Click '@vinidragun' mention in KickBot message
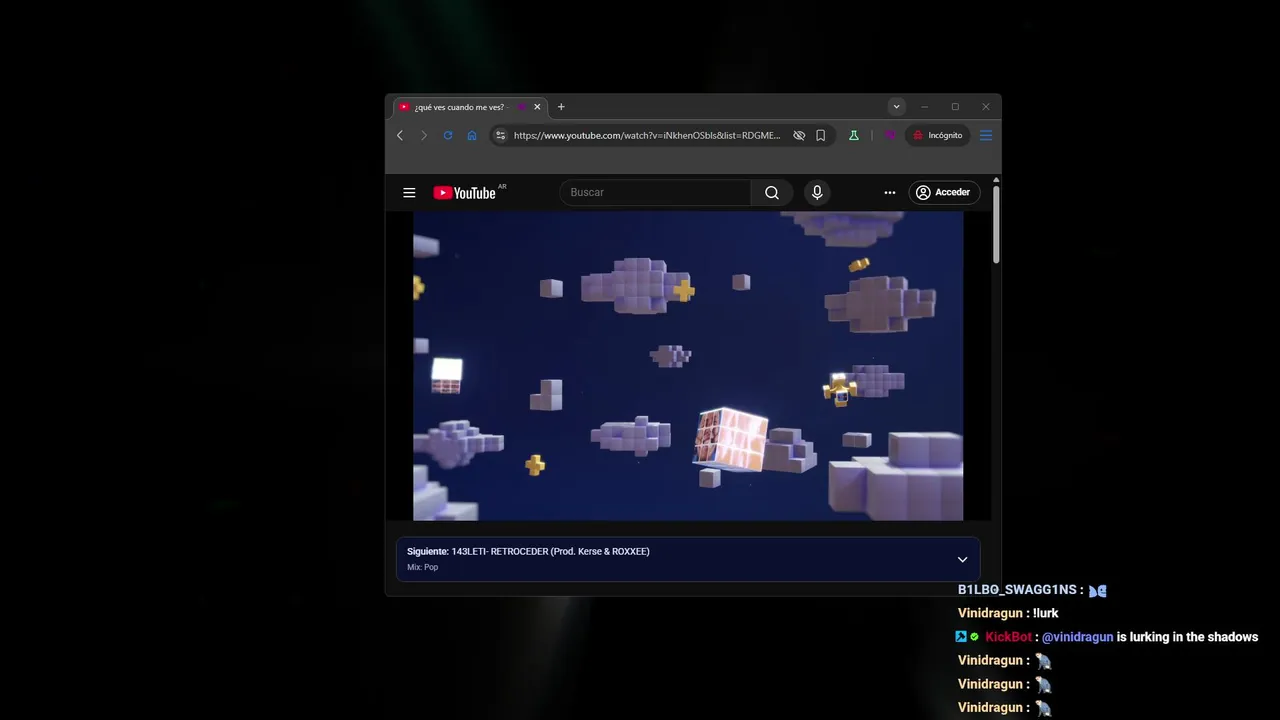 [1077, 637]
